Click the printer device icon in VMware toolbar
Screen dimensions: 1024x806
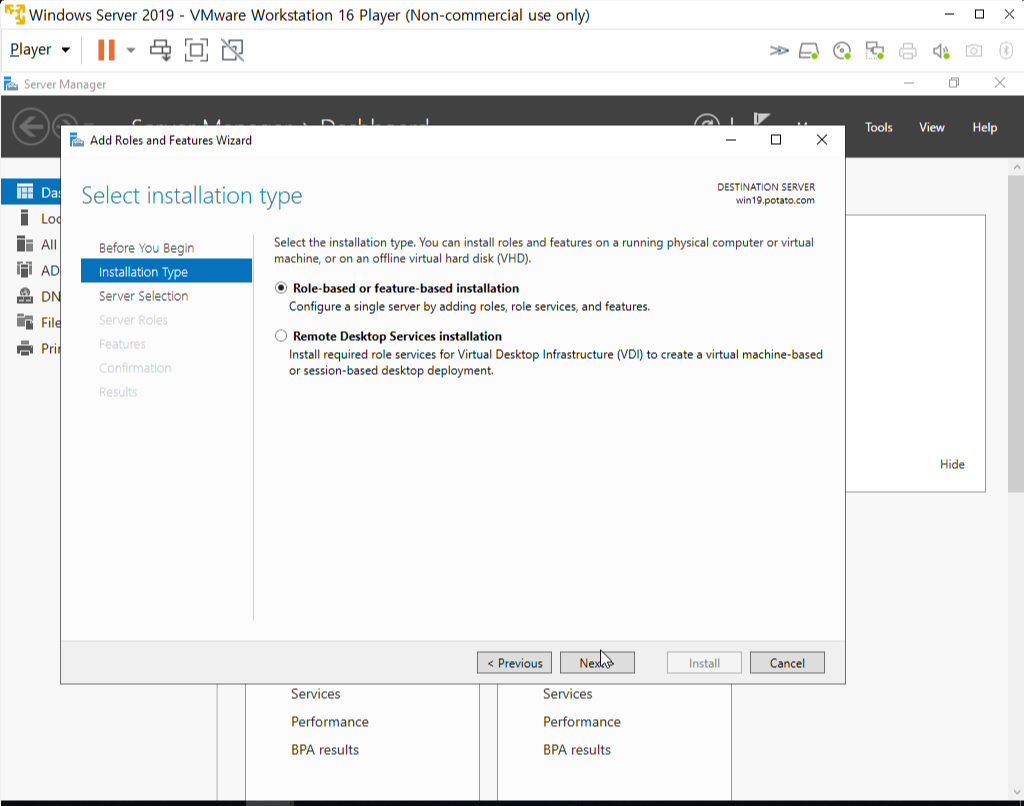coord(908,50)
